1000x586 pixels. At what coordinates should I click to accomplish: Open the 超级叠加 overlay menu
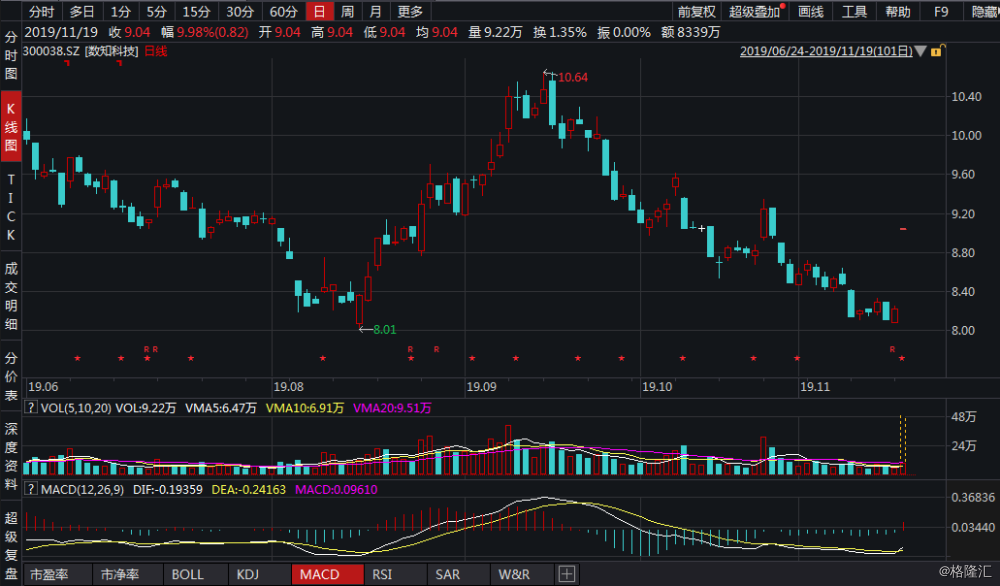pyautogui.click(x=755, y=11)
